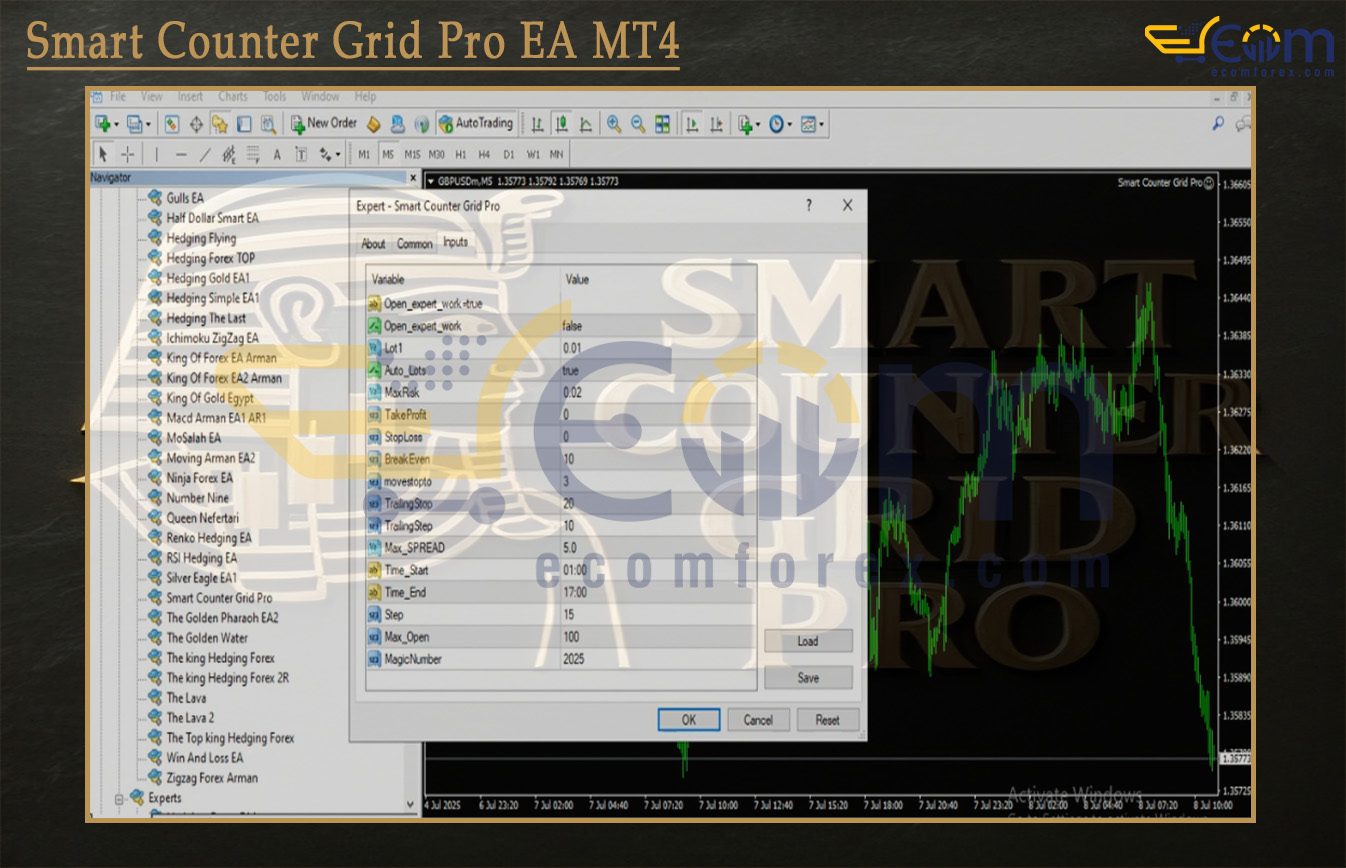This screenshot has width=1346, height=868.
Task: Switch chart to M15 timeframe
Action: coord(412,155)
